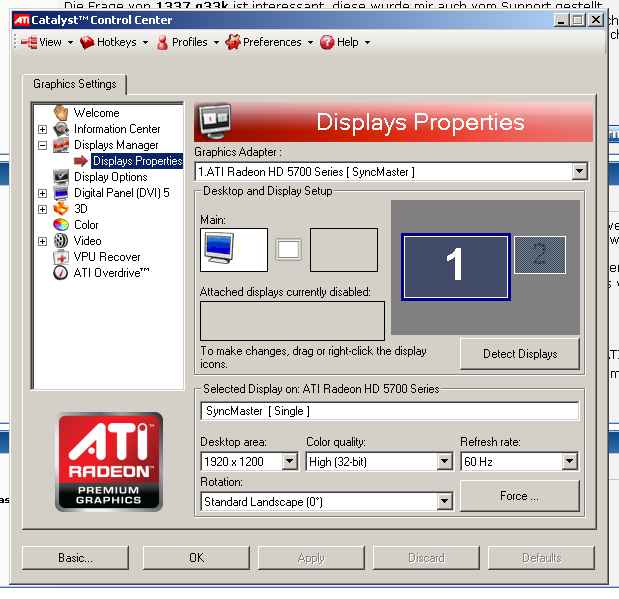This screenshot has width=619, height=599.
Task: Click the Displays Properties header monitor icon
Action: click(215, 121)
